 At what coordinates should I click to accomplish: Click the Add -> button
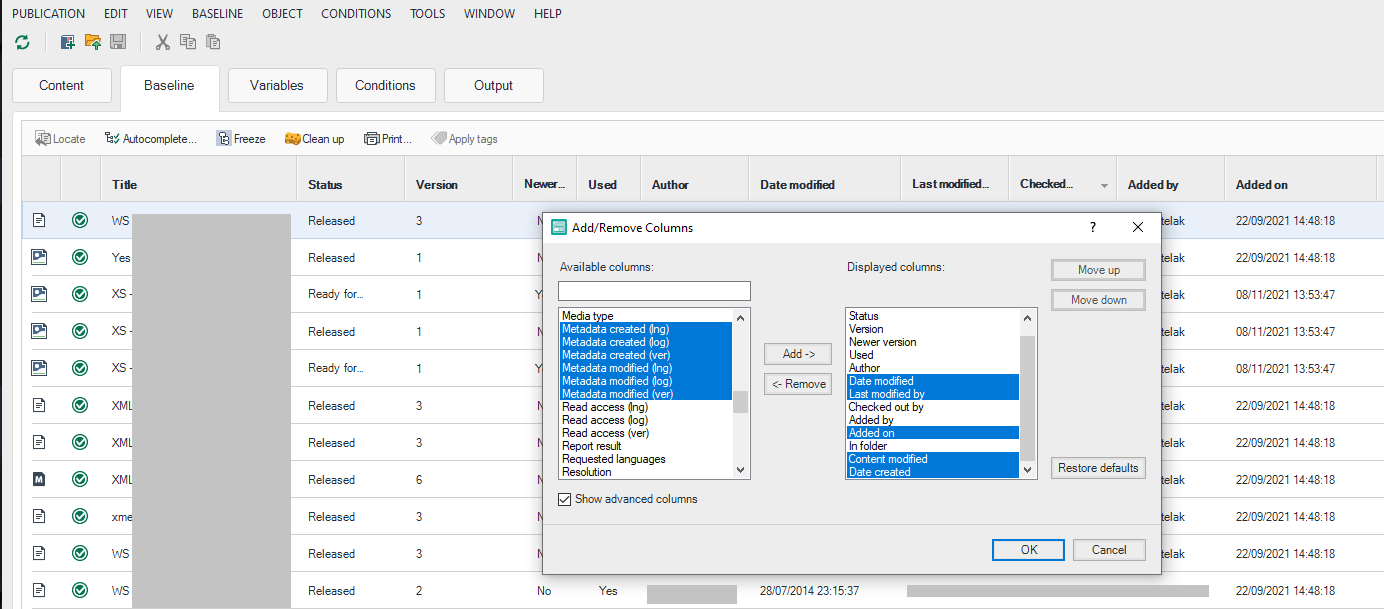(x=798, y=354)
